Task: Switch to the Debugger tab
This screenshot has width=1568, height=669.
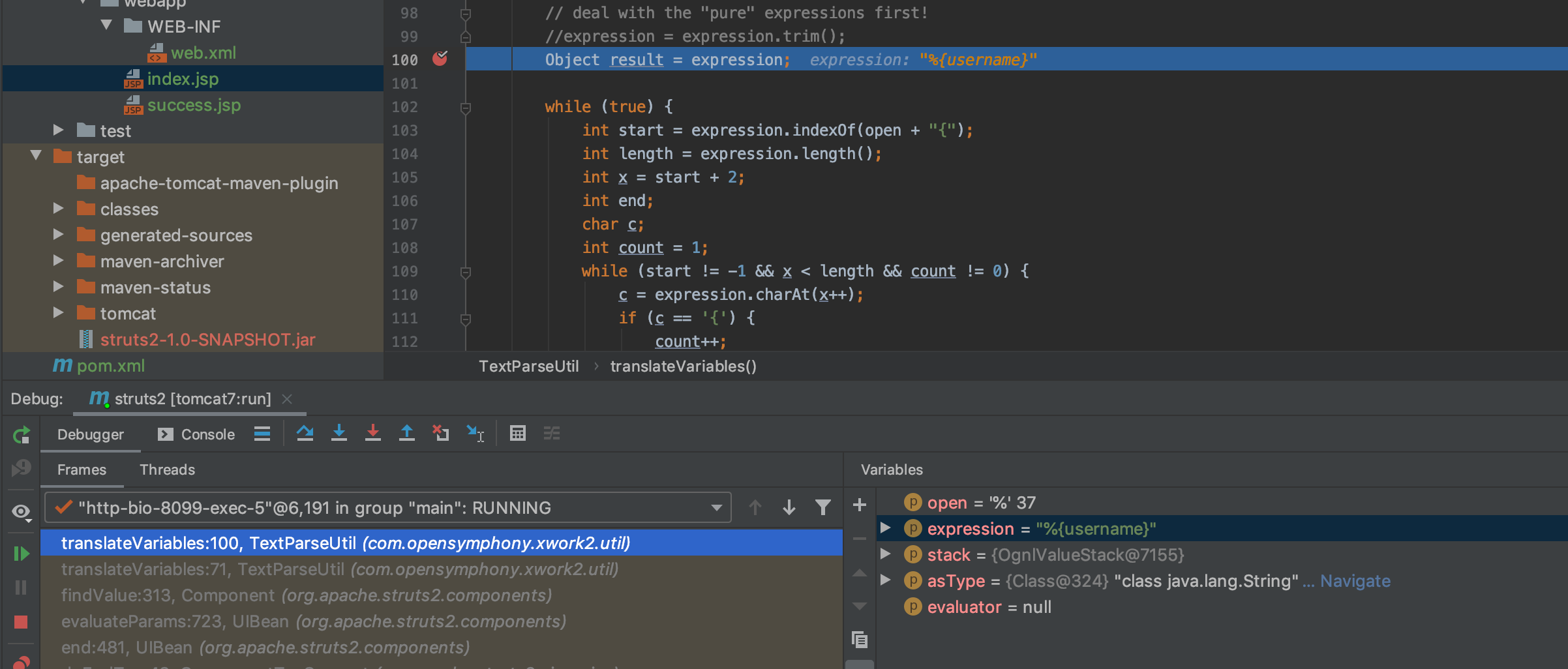Action: (x=91, y=434)
